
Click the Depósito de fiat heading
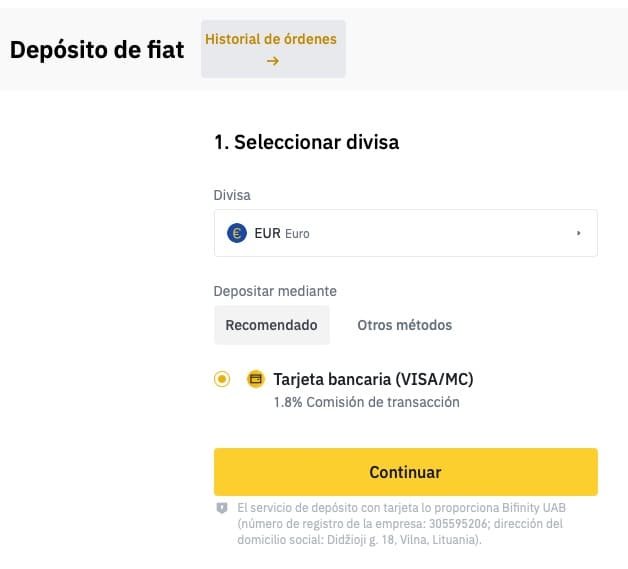97,50
